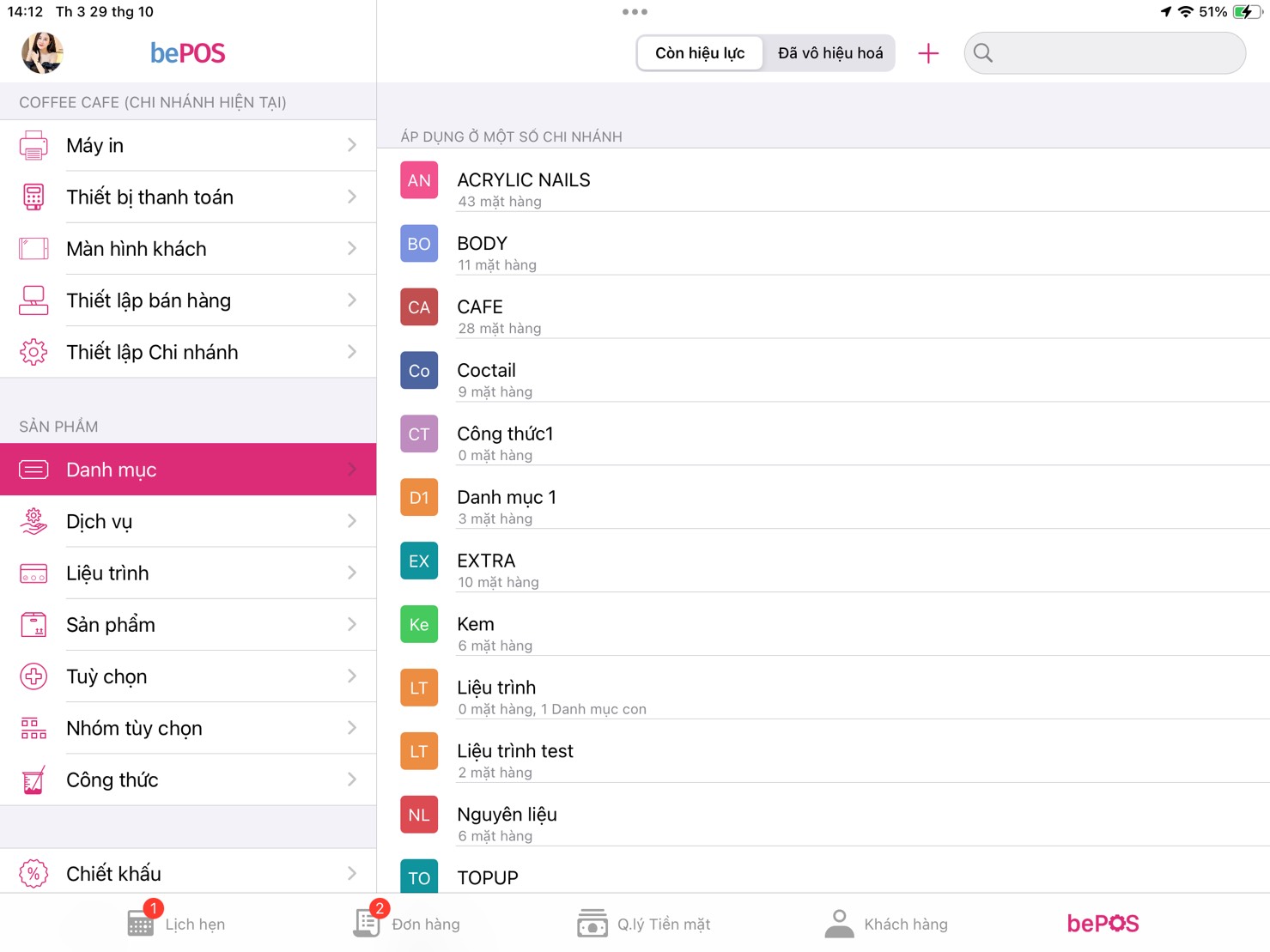1270x952 pixels.
Task: Tap the magnifier search icon
Action: 983,53
